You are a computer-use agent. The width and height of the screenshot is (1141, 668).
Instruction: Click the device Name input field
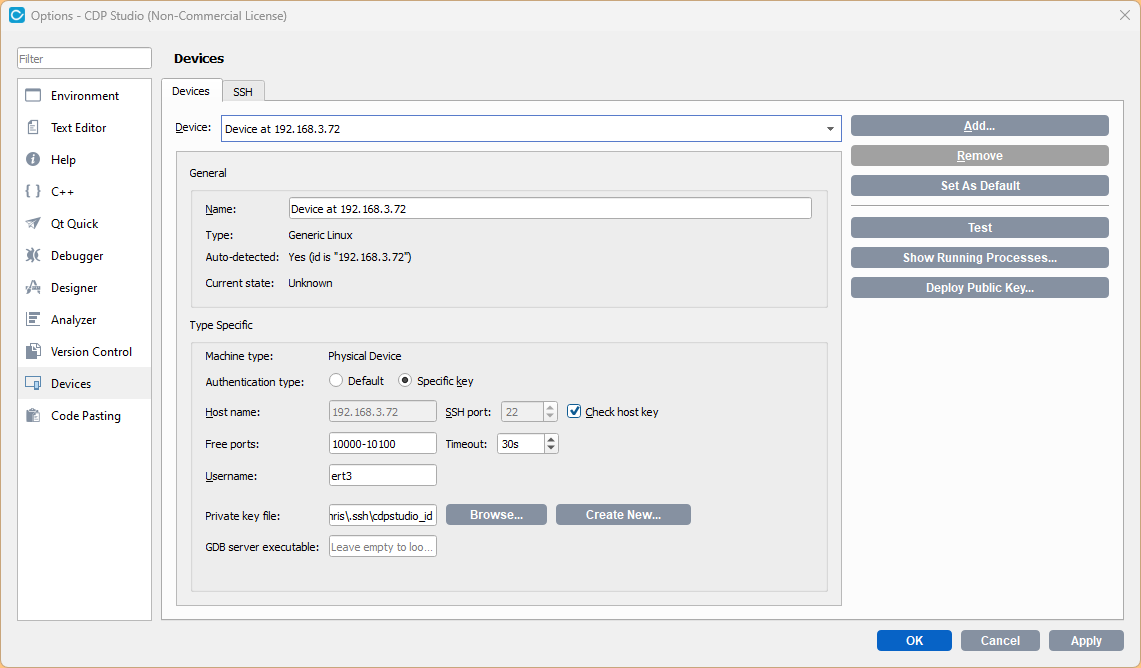pos(550,208)
